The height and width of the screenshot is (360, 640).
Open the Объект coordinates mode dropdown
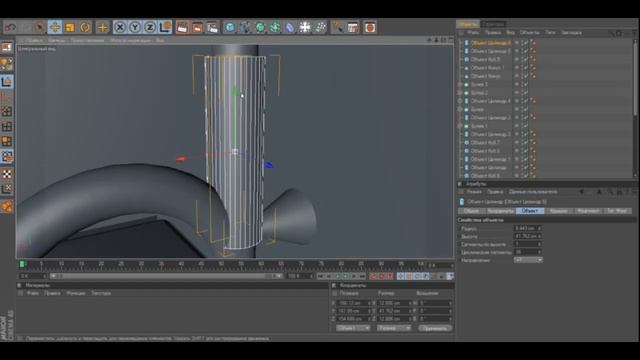click(x=353, y=328)
